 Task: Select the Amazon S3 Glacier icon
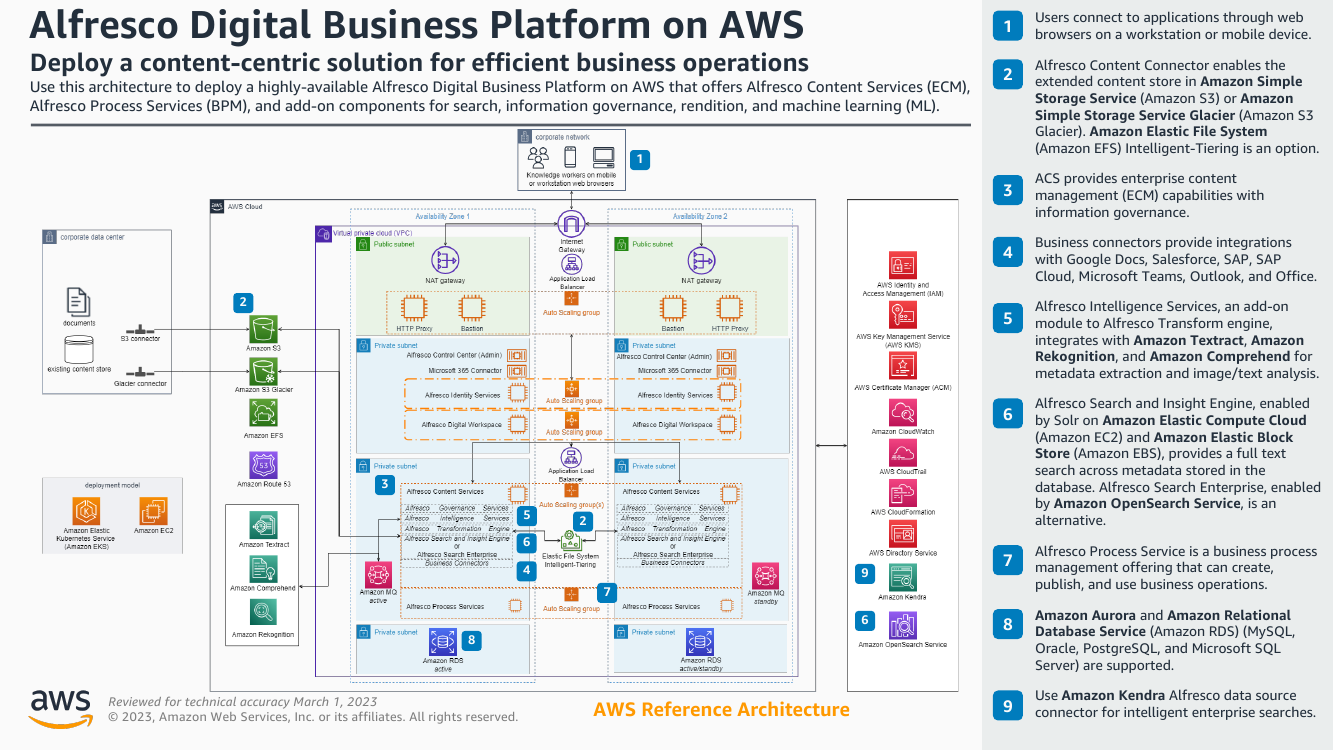tap(264, 371)
